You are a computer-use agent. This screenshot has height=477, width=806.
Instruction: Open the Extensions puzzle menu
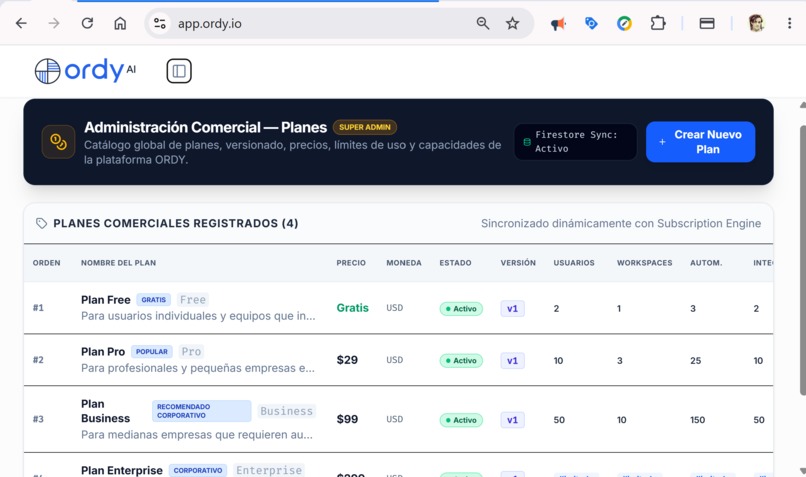point(658,23)
